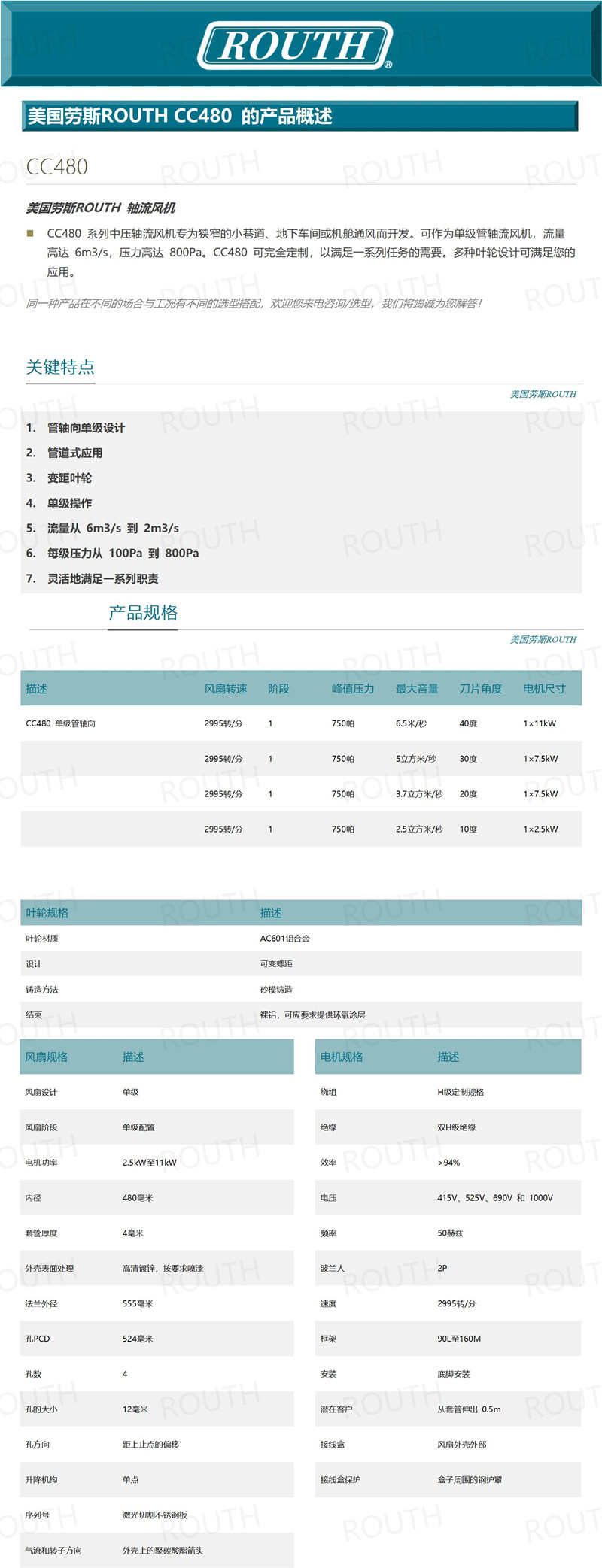602x1568 pixels.
Task: Click the "最大音量" column header
Action: tap(417, 689)
